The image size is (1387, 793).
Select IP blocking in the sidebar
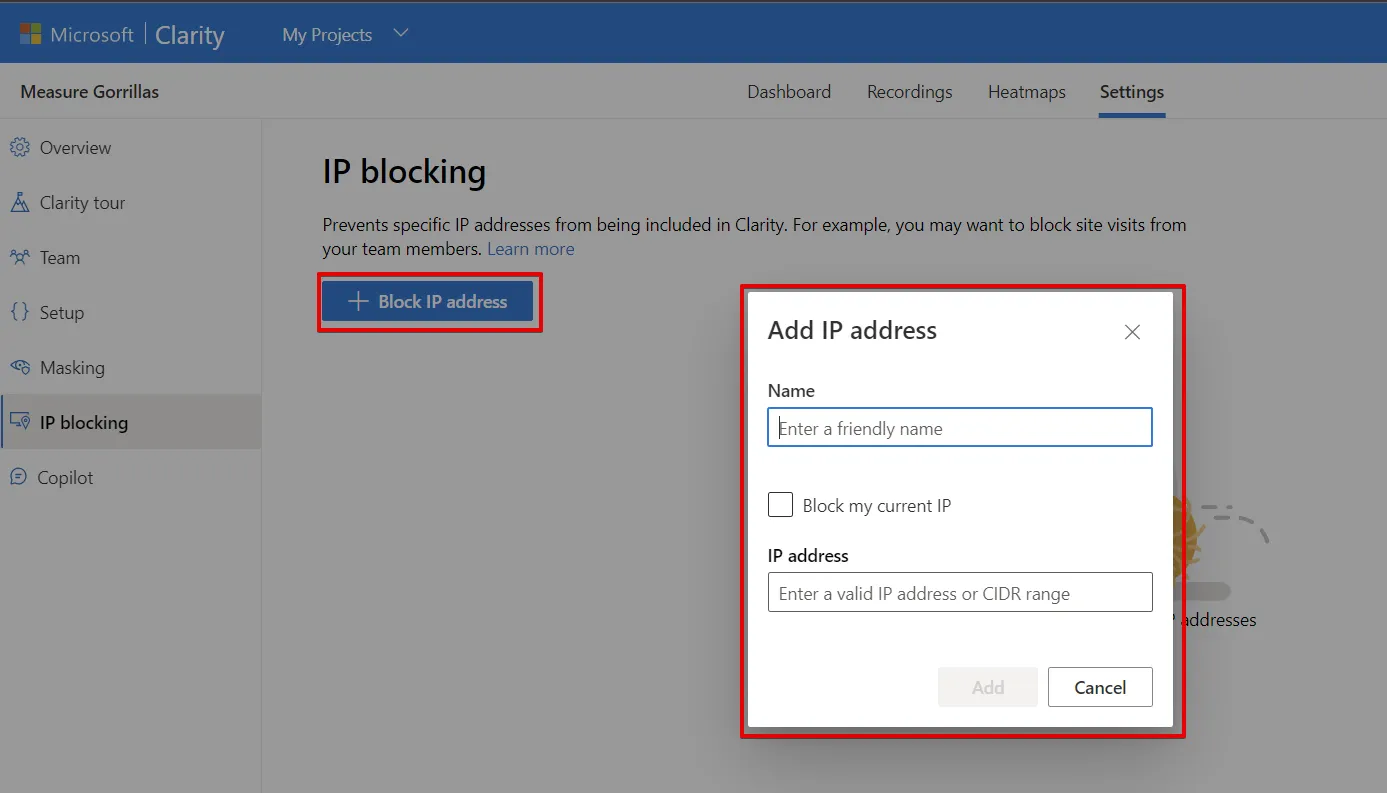pyautogui.click(x=130, y=422)
